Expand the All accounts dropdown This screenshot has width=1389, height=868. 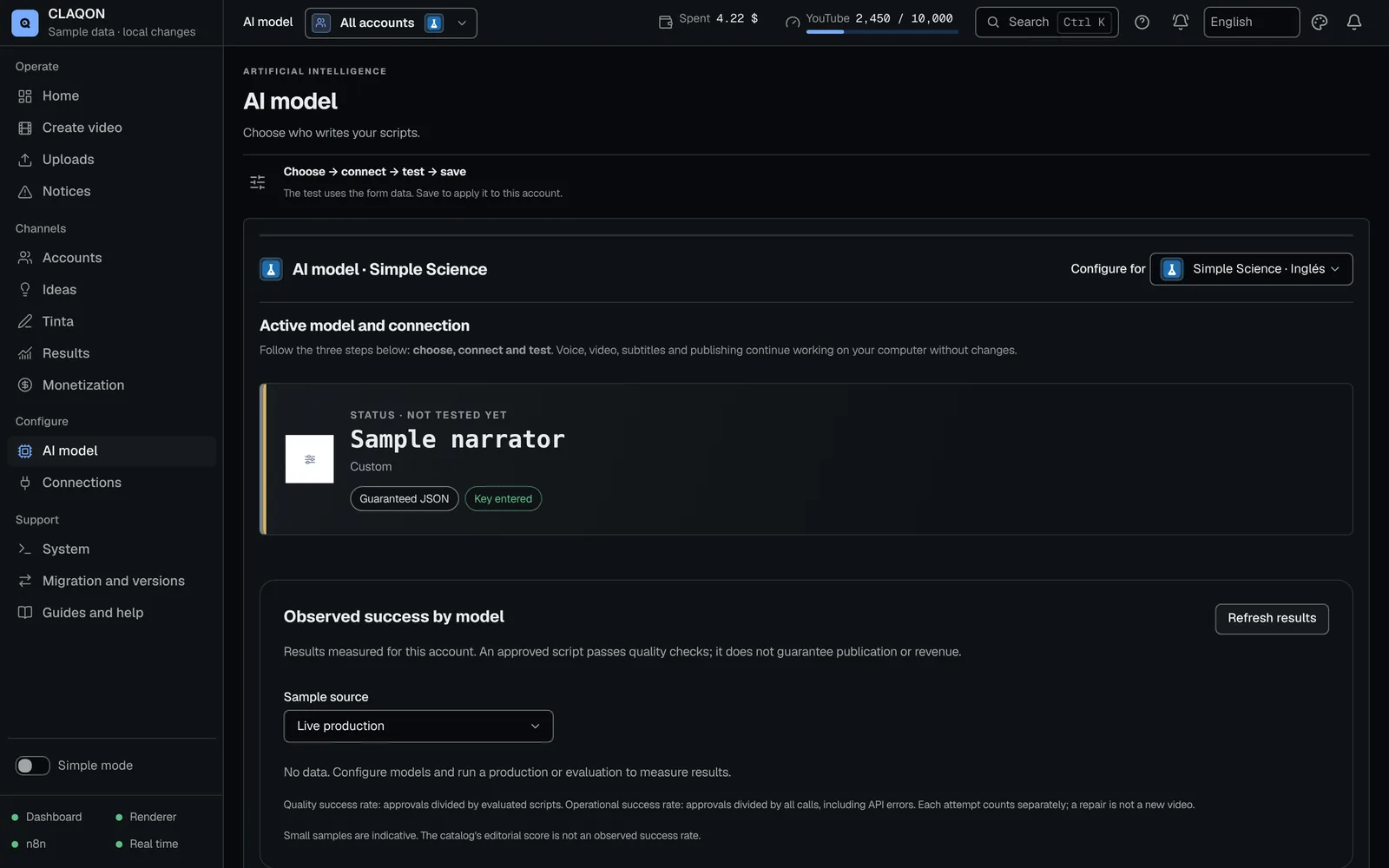click(x=391, y=23)
